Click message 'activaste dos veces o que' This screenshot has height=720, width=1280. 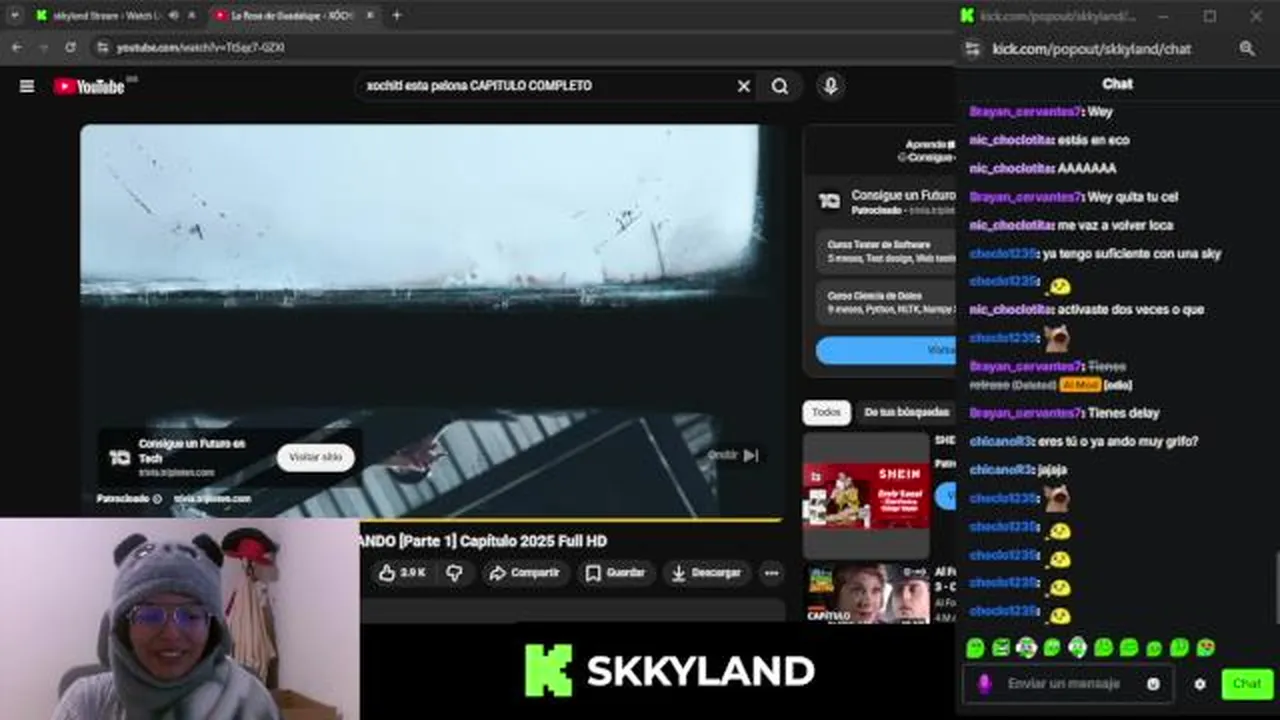click(1130, 310)
